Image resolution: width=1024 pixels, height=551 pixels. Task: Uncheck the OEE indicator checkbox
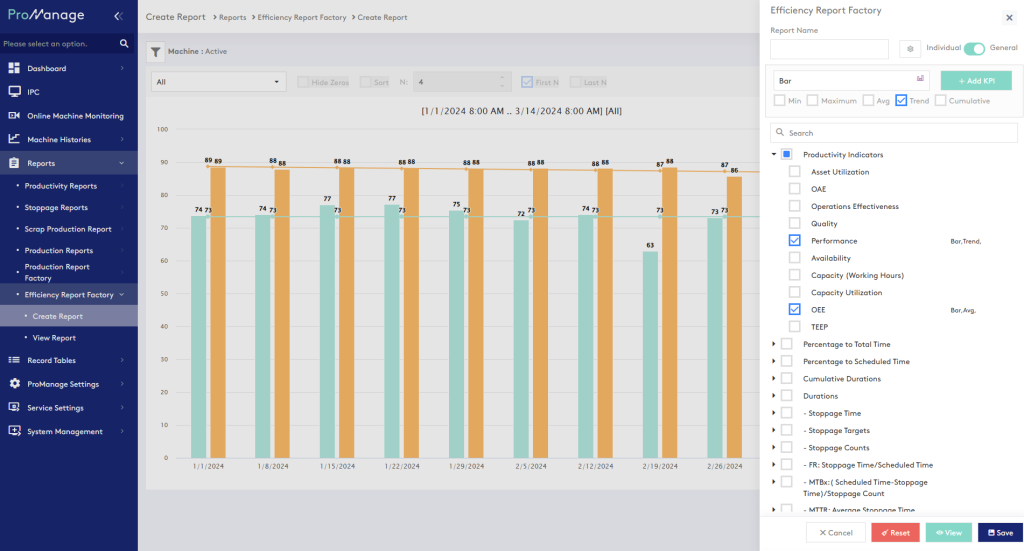coord(794,310)
